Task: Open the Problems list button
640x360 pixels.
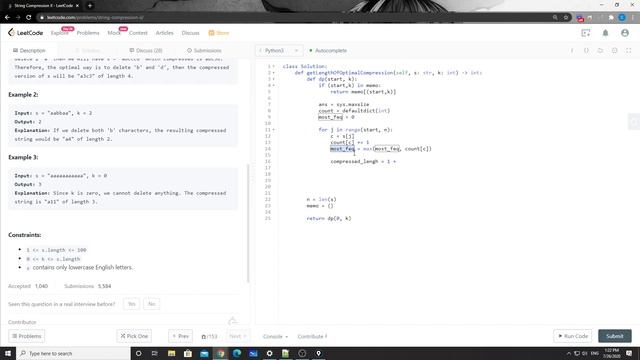Action: coord(27,336)
